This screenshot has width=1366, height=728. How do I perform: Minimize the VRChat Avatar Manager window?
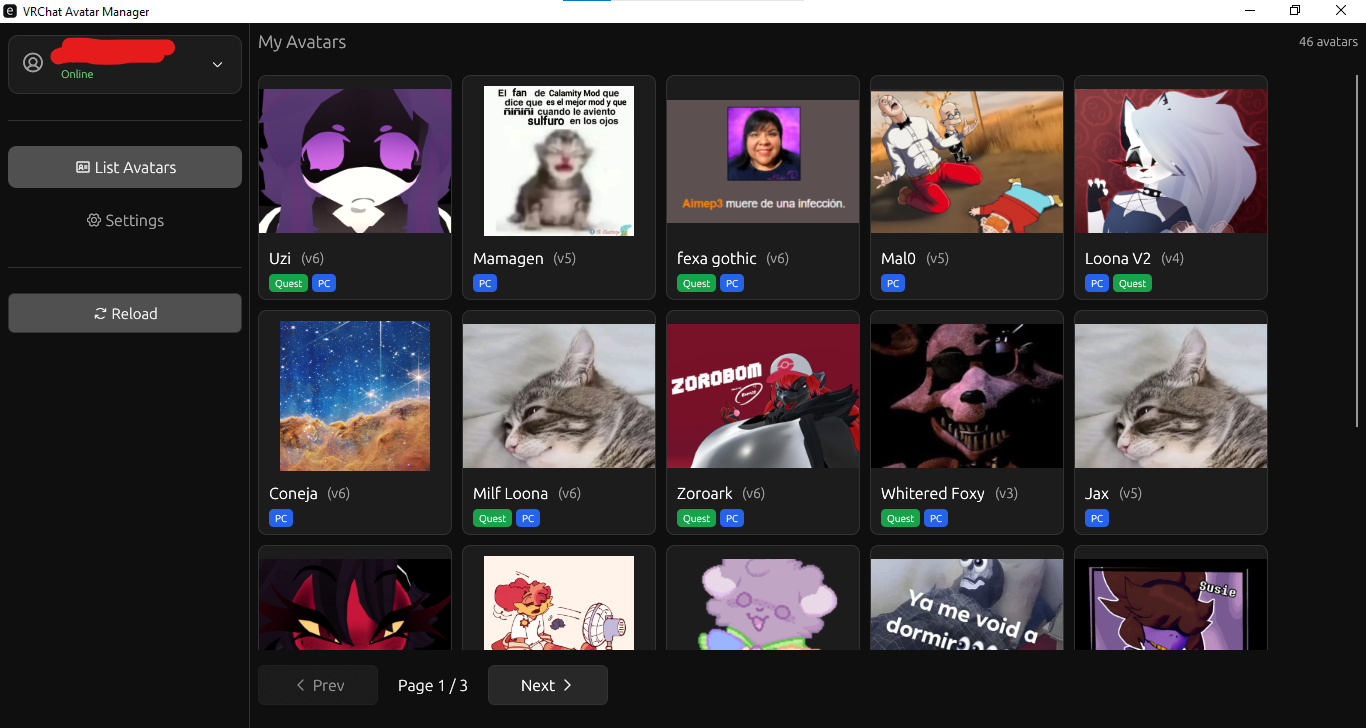pos(1250,11)
